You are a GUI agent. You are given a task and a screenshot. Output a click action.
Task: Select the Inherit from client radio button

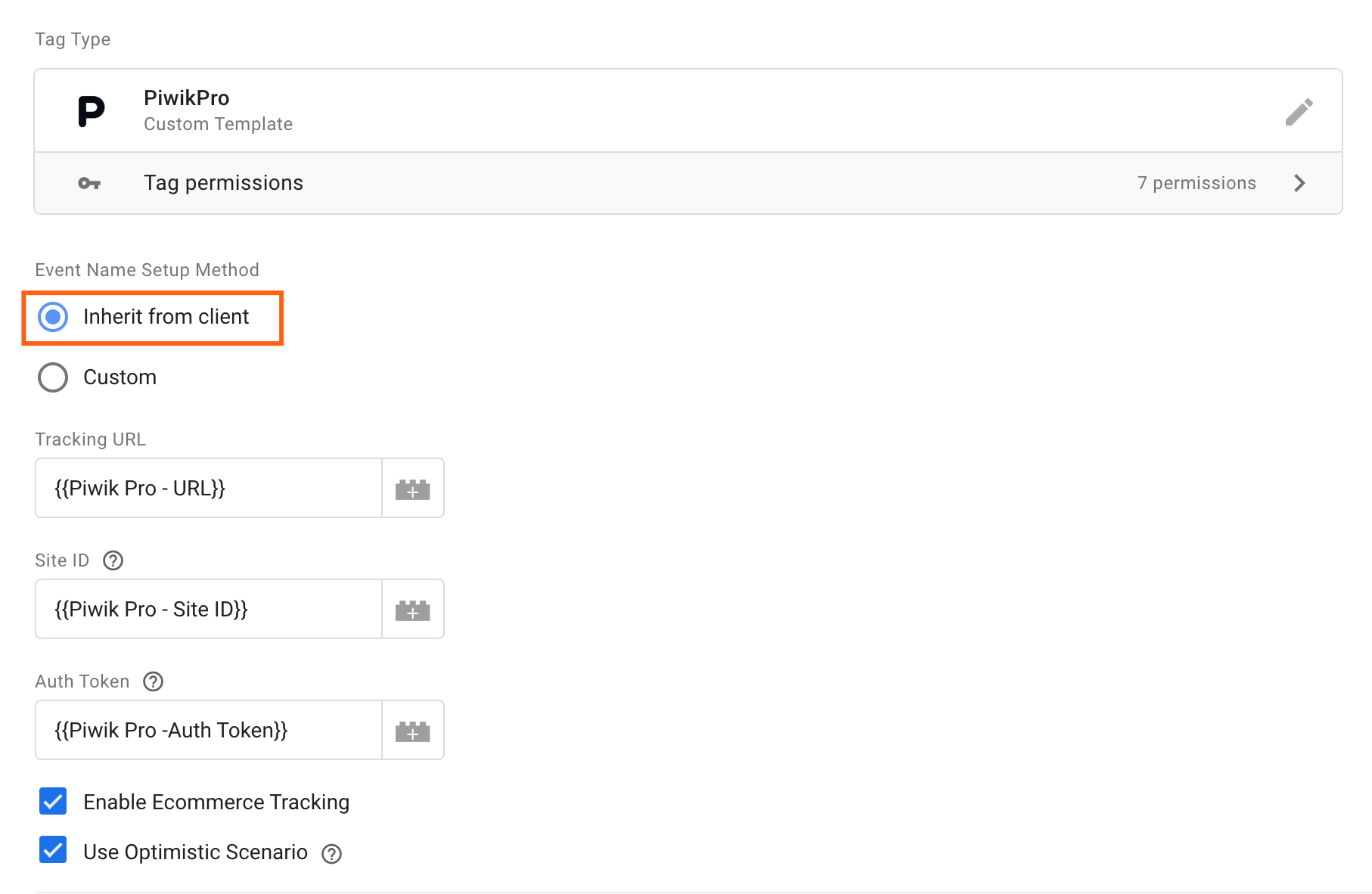click(53, 317)
